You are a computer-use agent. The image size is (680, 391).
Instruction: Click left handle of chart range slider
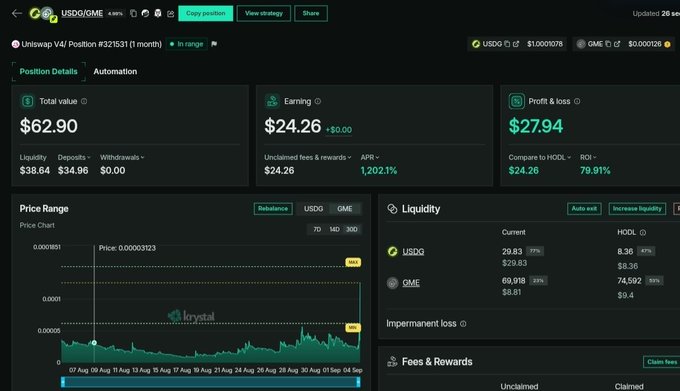pyautogui.click(x=63, y=382)
